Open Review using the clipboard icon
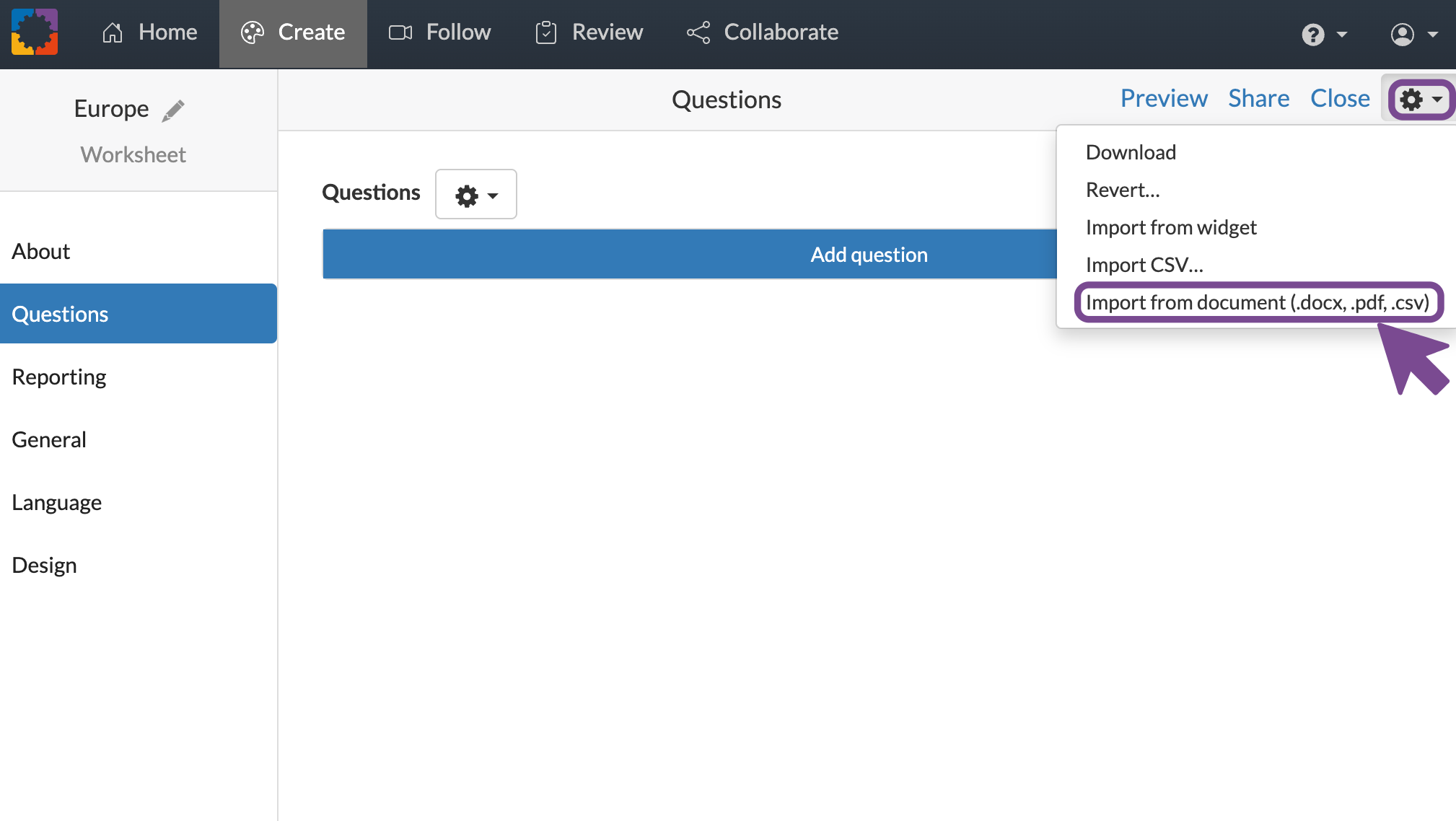 545,32
